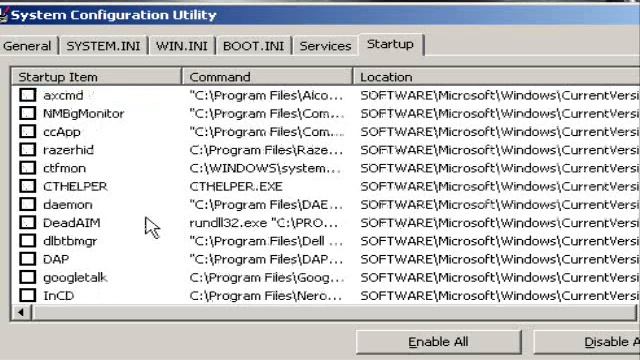Toggle the DAP startup checkbox
The image size is (640, 360).
[x=27, y=259]
